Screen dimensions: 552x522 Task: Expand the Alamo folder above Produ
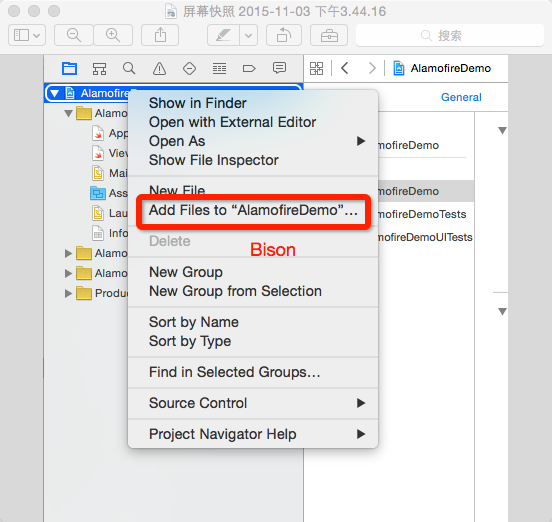tap(68, 273)
